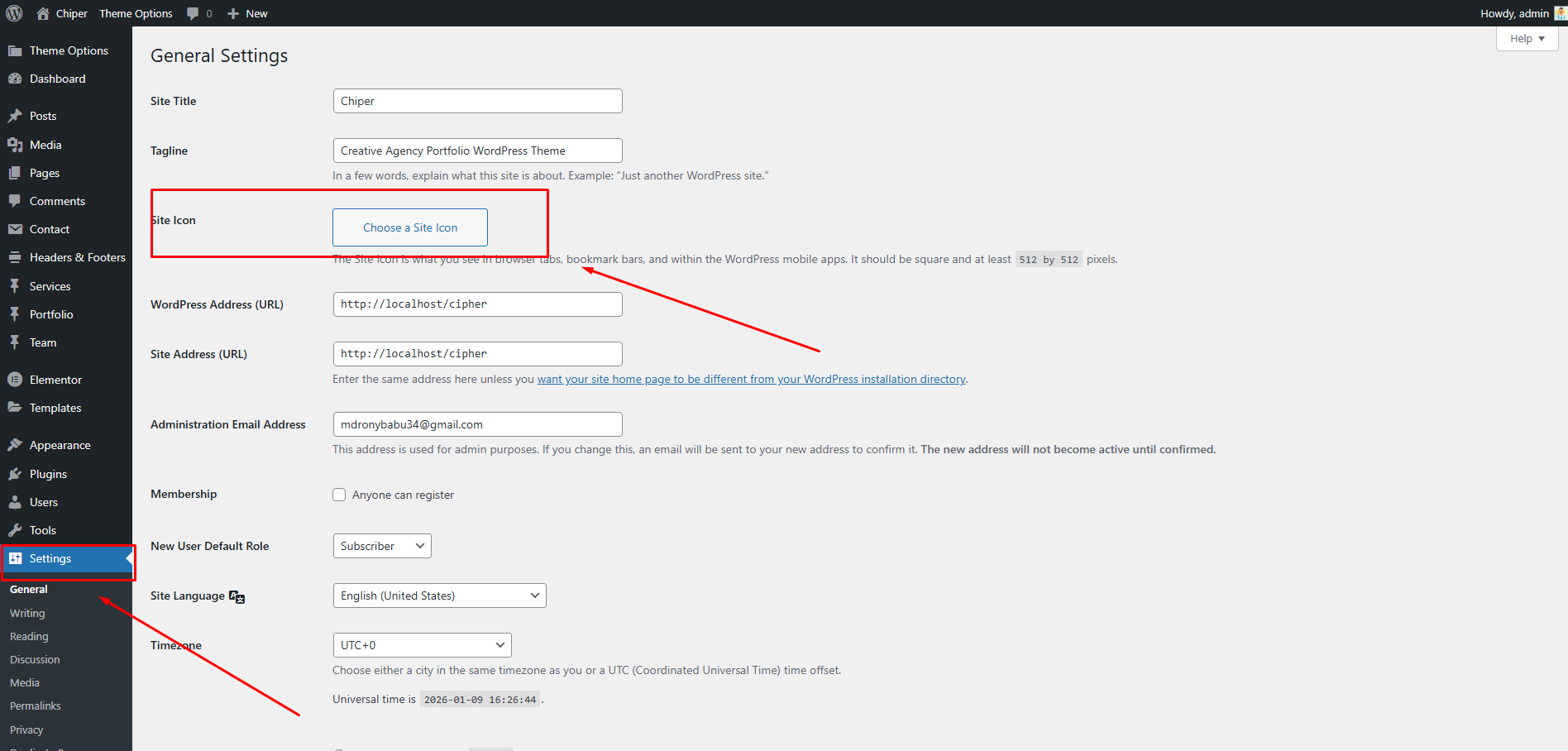Open the comments bubble icon in admin bar
This screenshot has width=1568, height=751.
click(193, 13)
